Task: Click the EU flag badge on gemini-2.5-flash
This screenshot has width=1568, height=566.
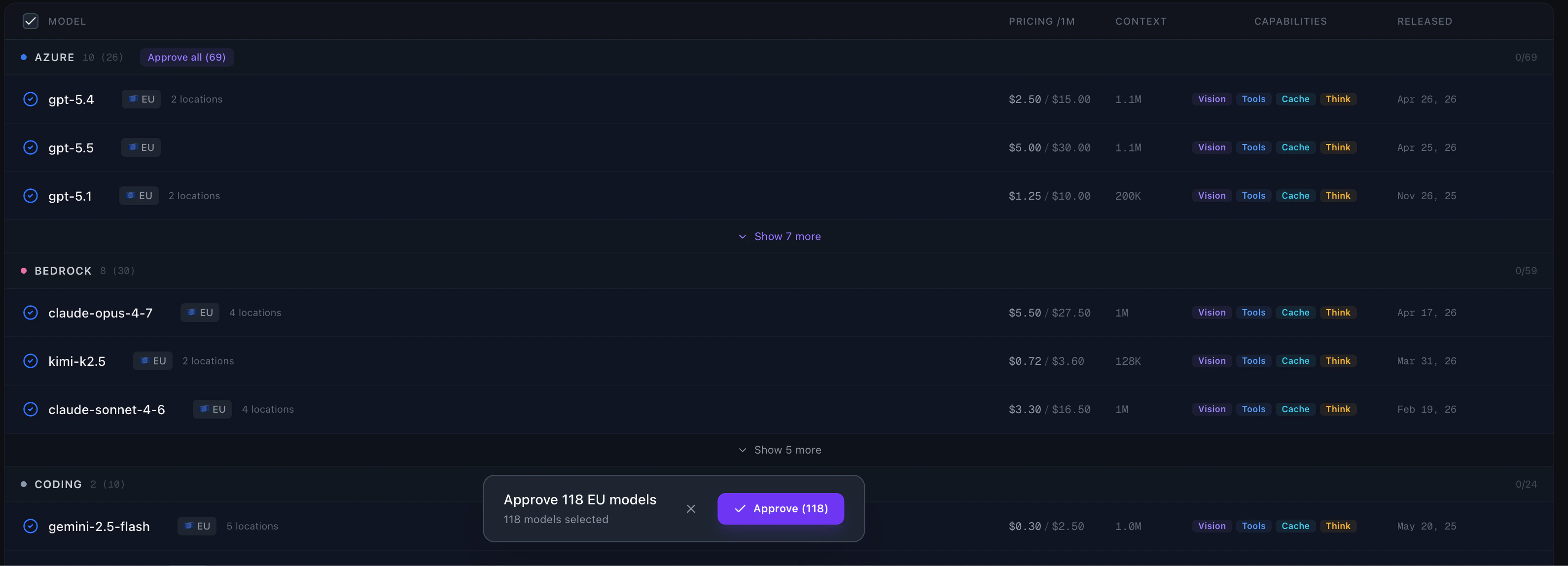Action: (197, 526)
